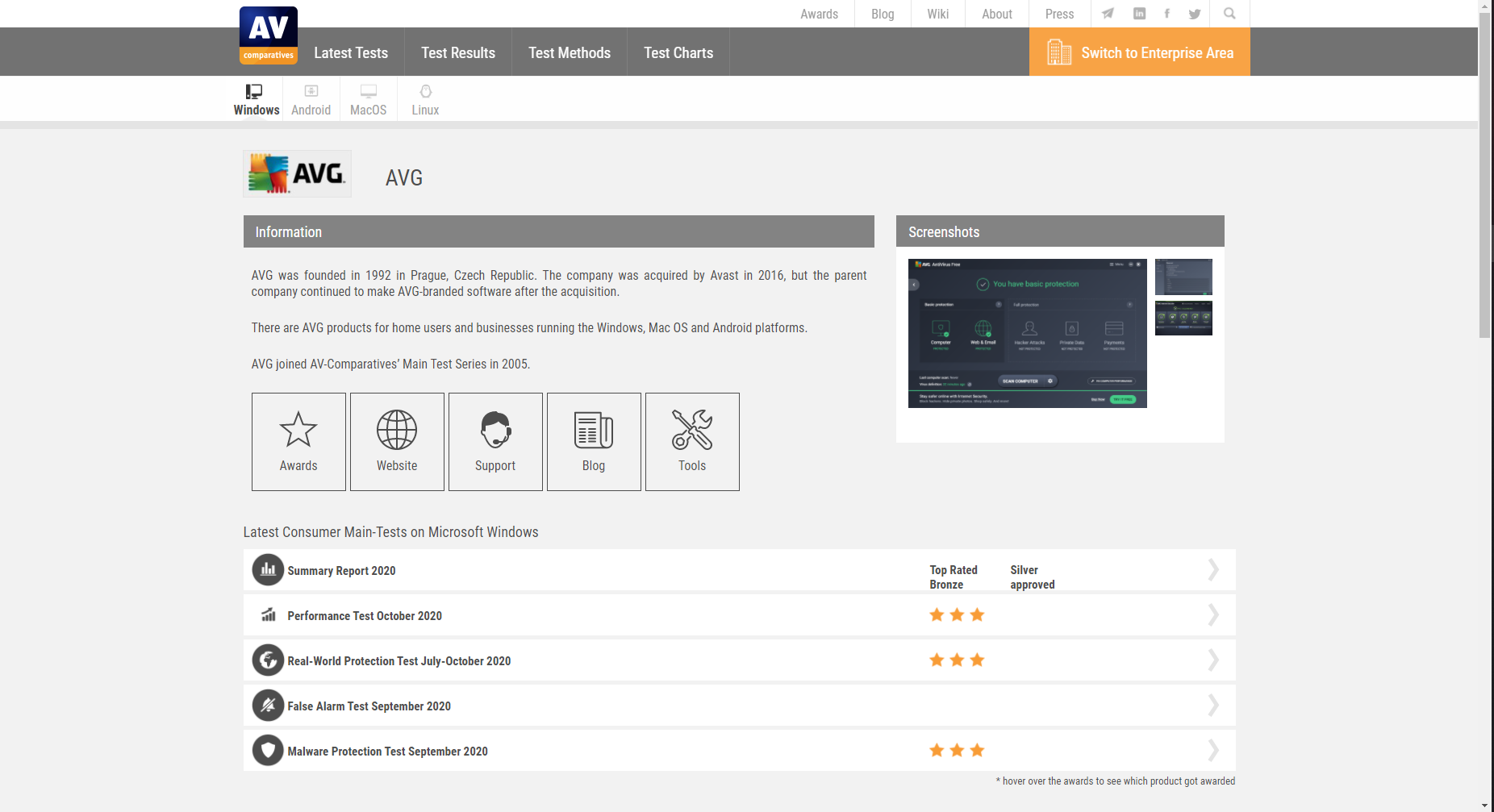The width and height of the screenshot is (1494, 812).
Task: Select the Linux platform icon
Action: click(426, 91)
